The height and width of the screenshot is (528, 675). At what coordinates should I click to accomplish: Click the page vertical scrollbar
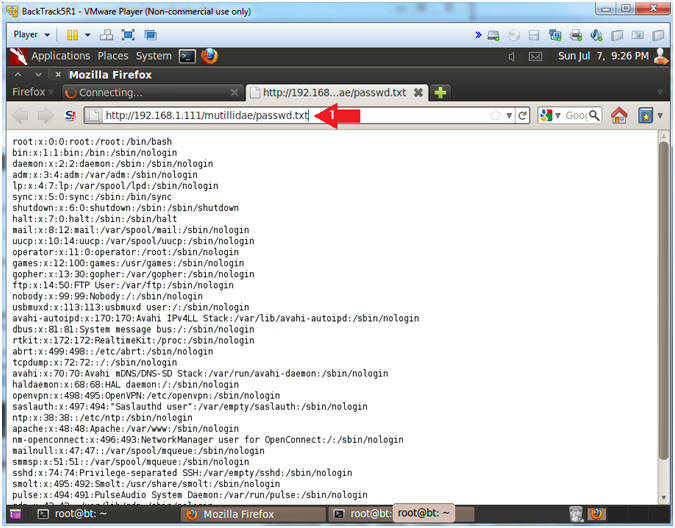coord(663,301)
